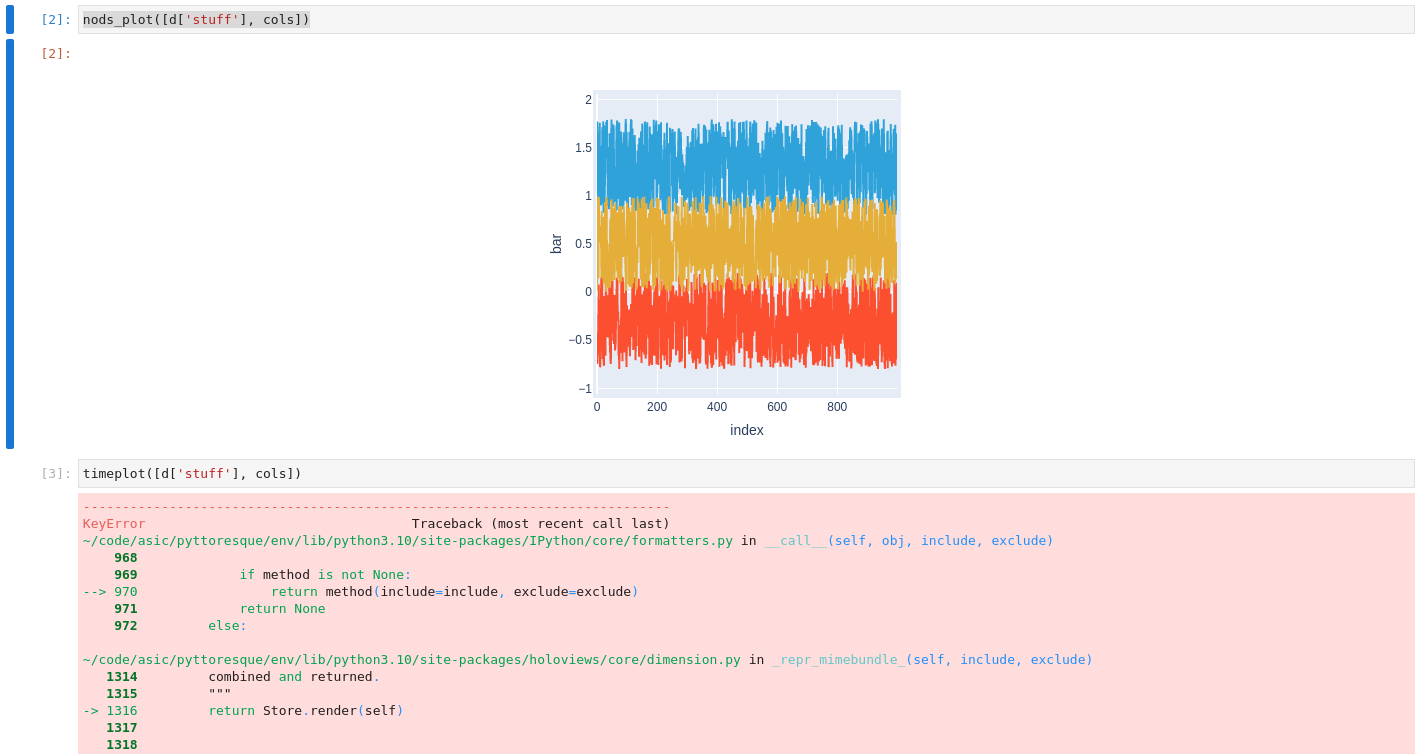Click traceback line number 968
Screen dimensions: 1419x754
(x=125, y=557)
